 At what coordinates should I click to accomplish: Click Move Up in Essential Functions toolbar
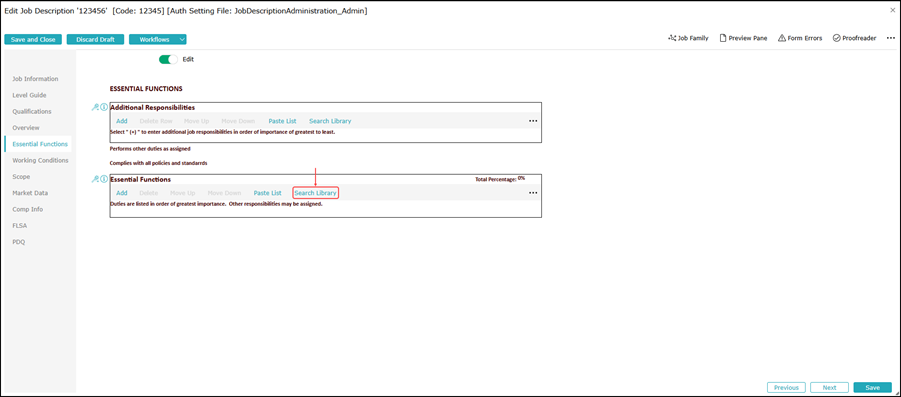point(183,193)
